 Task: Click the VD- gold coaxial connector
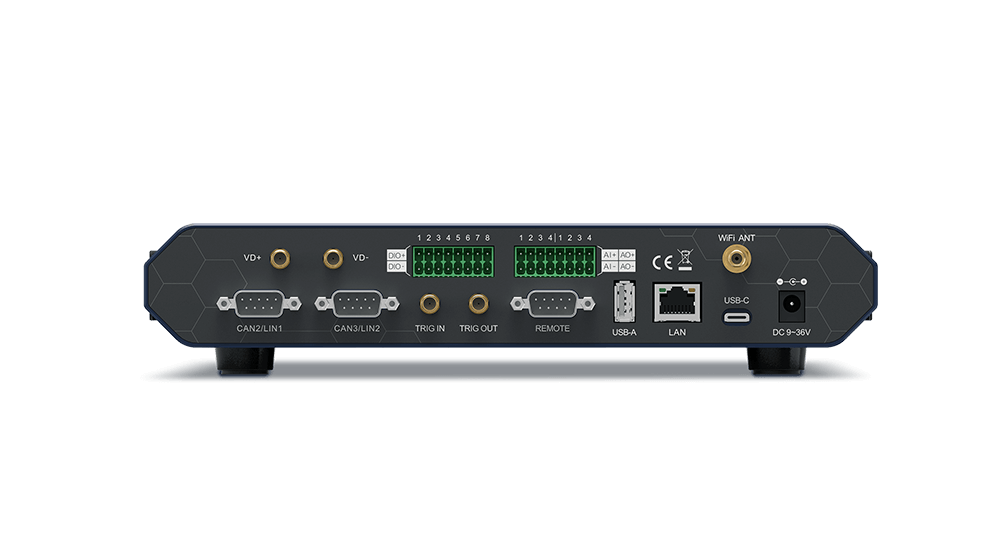[332, 259]
